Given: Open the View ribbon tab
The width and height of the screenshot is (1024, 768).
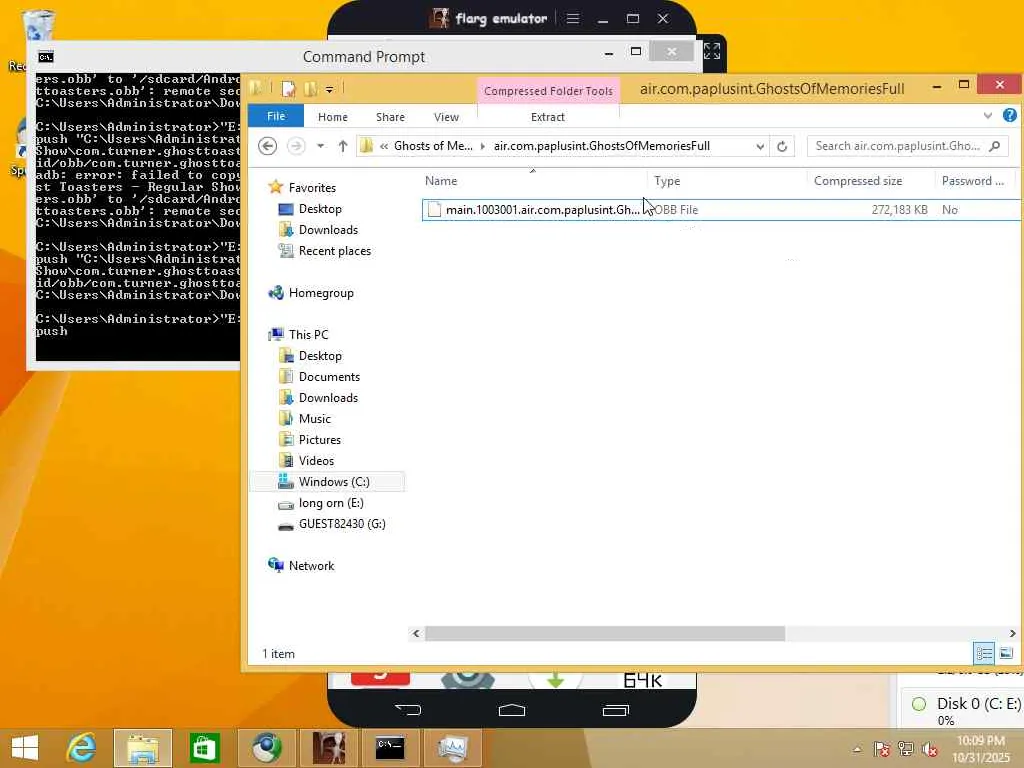Looking at the screenshot, I should [446, 117].
